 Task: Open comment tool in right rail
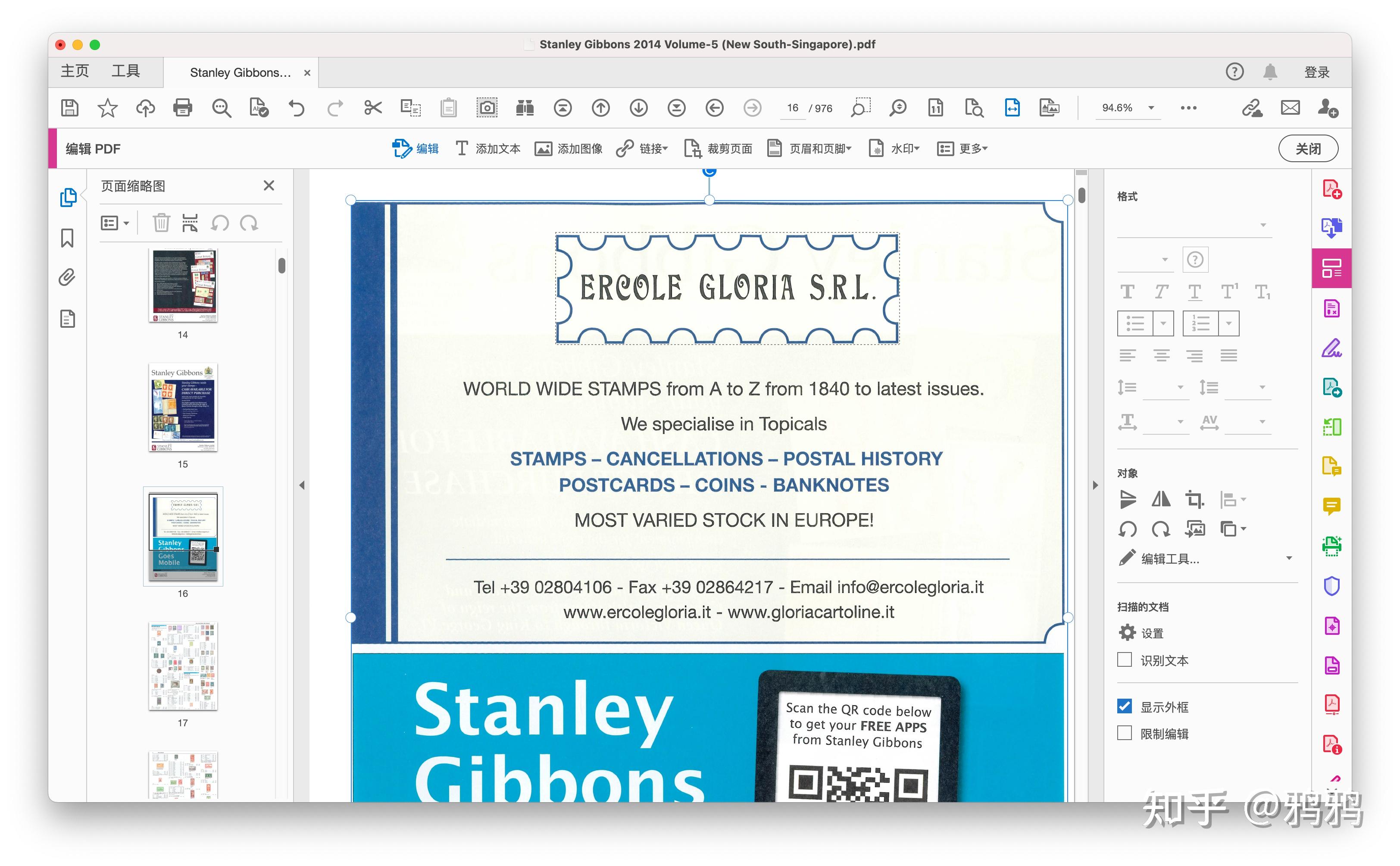click(x=1331, y=506)
